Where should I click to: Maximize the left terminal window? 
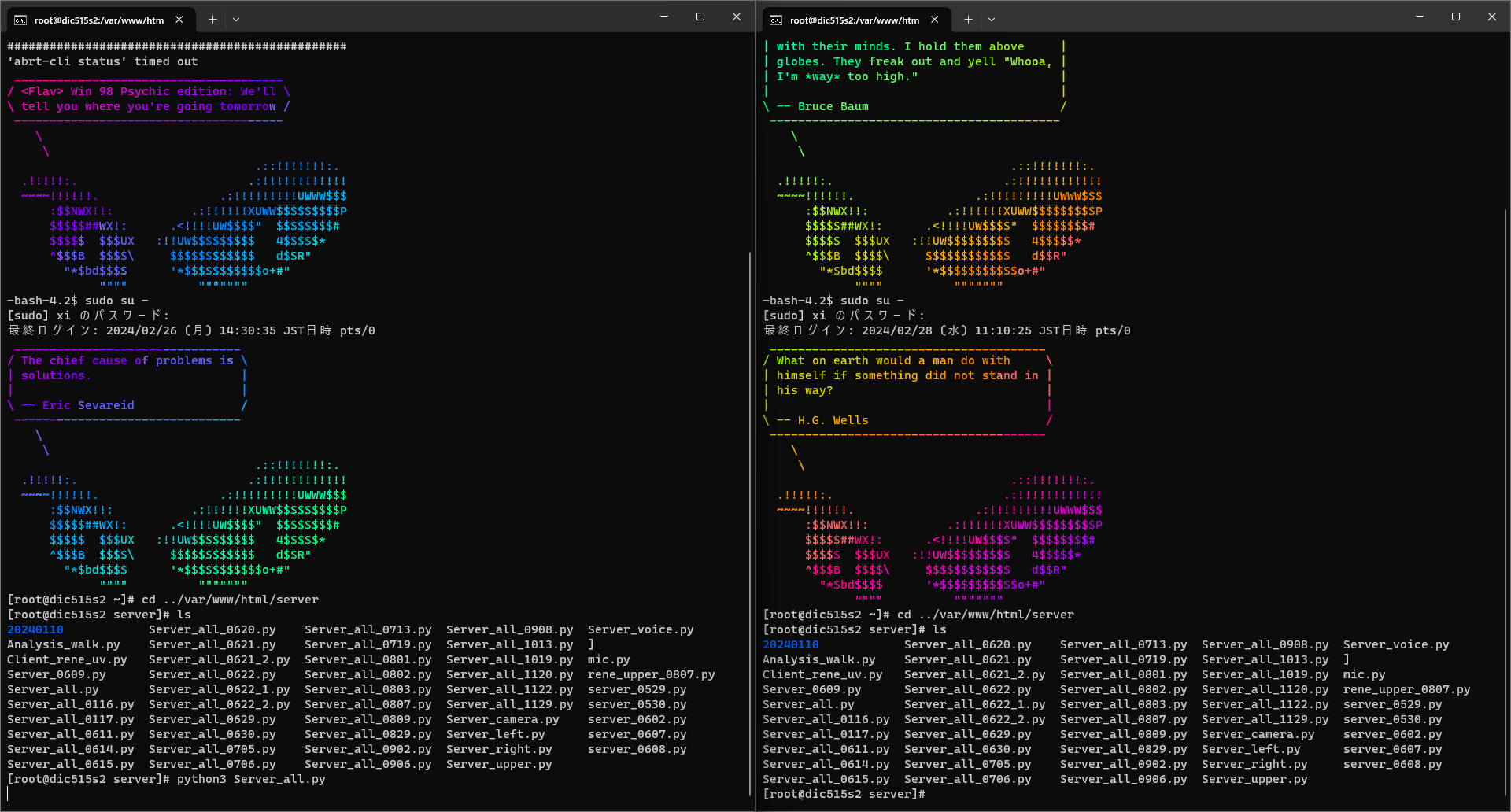pos(700,17)
